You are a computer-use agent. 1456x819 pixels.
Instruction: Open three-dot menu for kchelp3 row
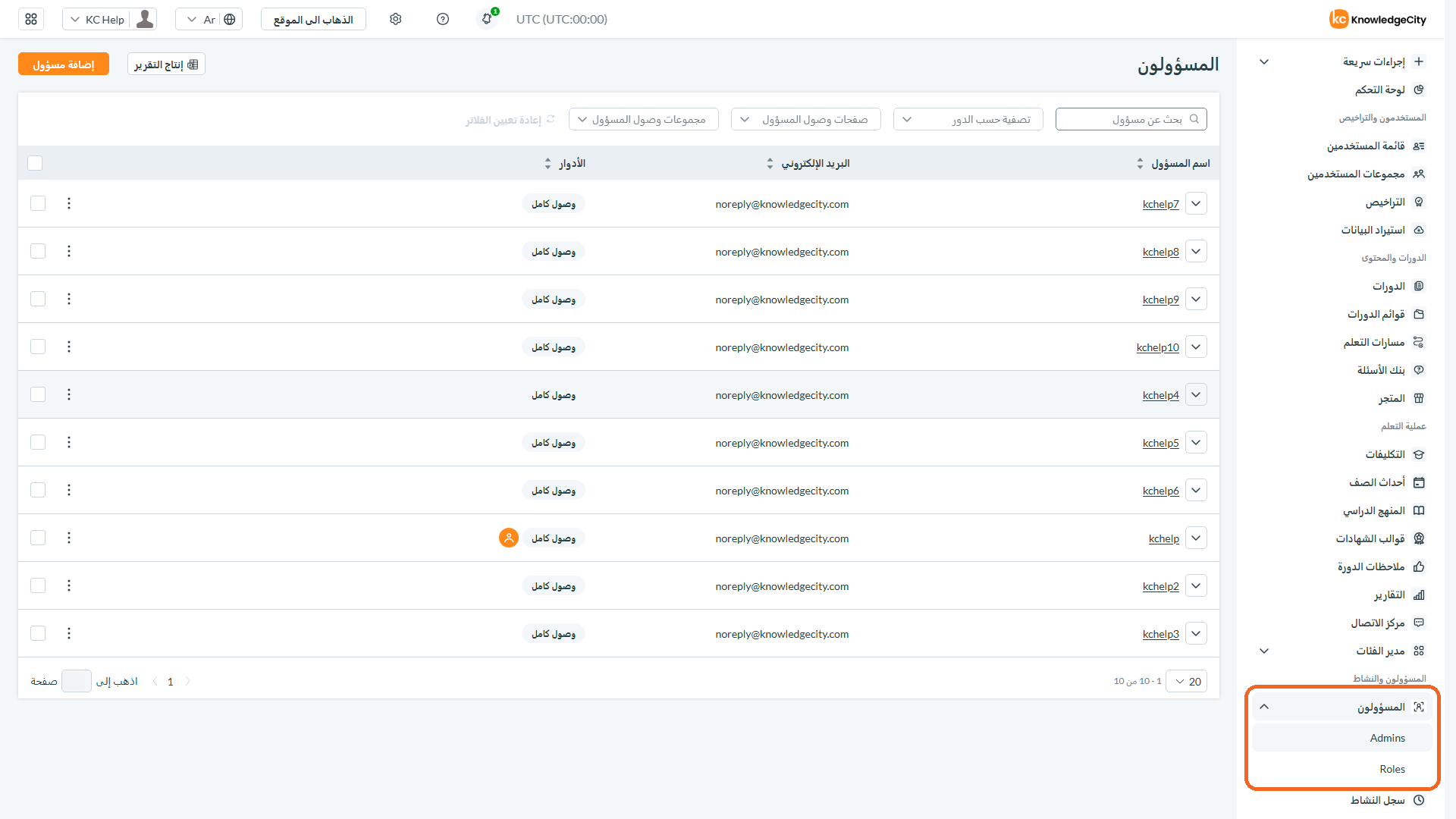[69, 633]
